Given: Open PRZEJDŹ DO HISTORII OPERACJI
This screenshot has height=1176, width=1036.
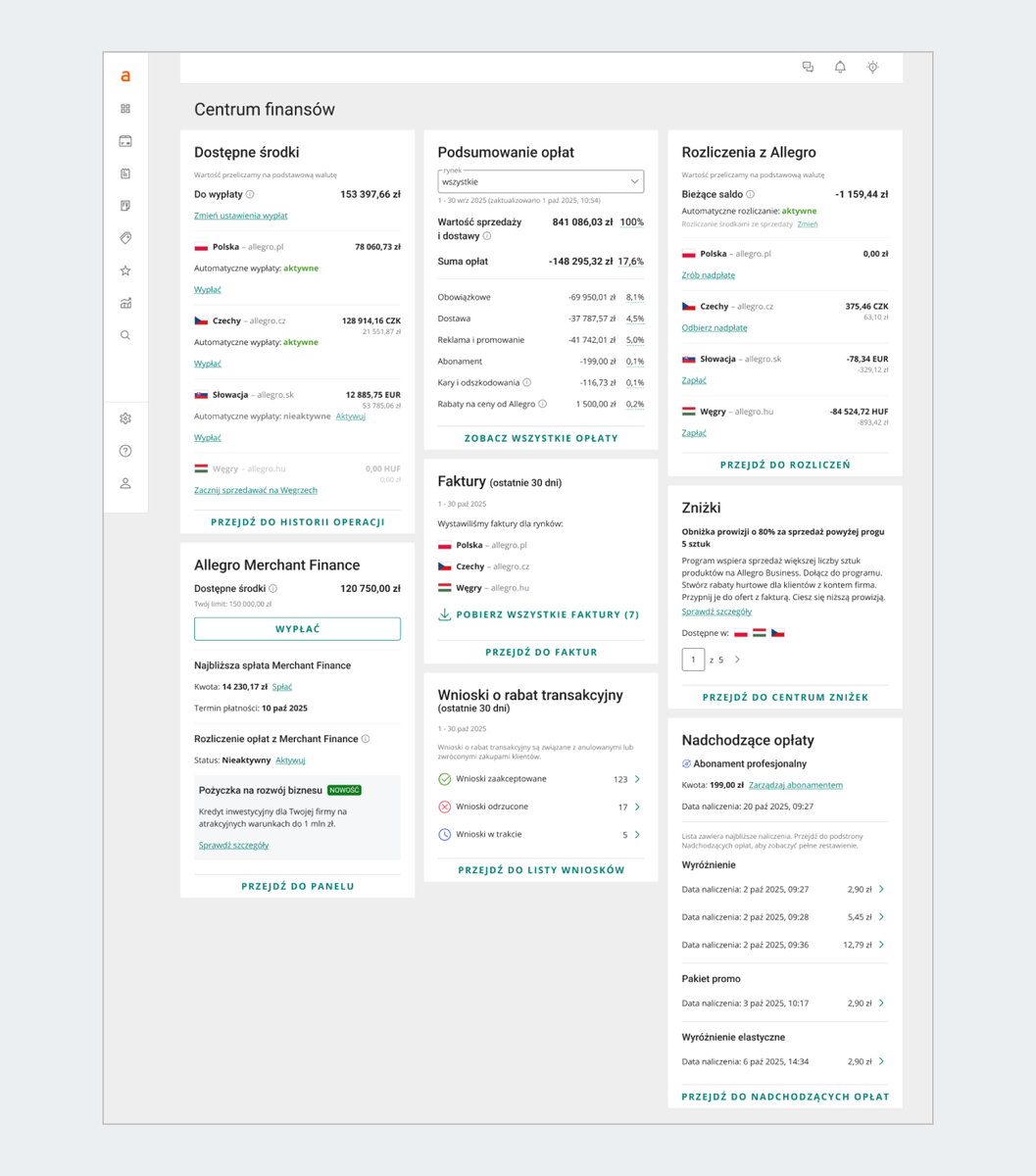Looking at the screenshot, I should coord(298,522).
